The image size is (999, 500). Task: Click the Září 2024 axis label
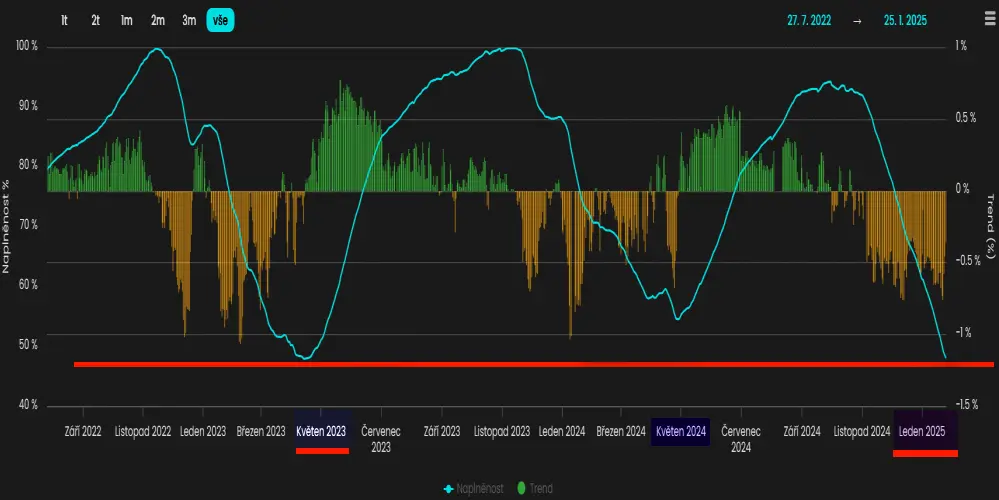click(x=802, y=432)
